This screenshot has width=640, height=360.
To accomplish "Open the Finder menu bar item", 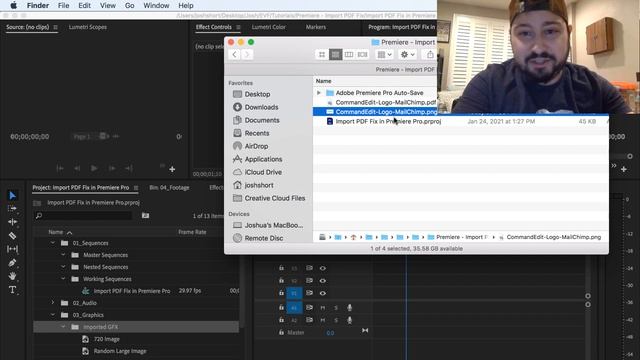I will tap(38, 5).
